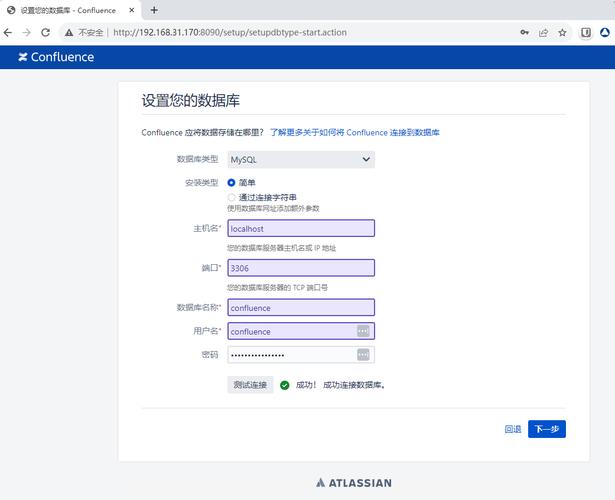This screenshot has height=500, width=615.
Task: Click the profile extension icon in toolbar
Action: point(605,33)
